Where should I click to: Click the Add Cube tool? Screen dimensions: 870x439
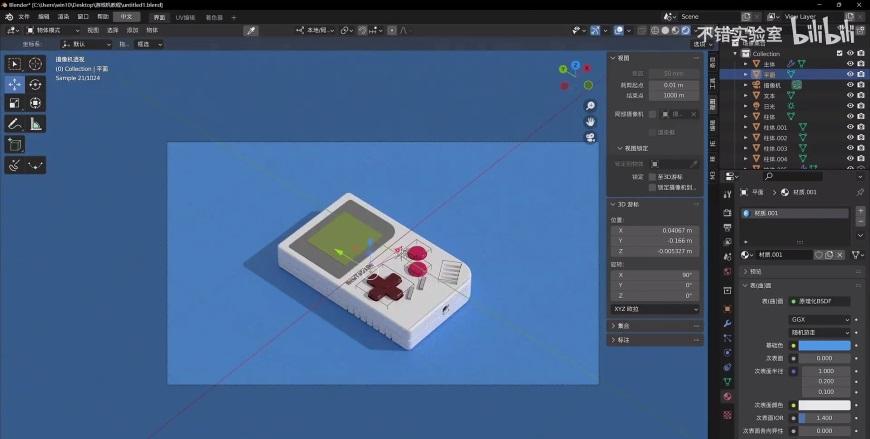tap(15, 145)
